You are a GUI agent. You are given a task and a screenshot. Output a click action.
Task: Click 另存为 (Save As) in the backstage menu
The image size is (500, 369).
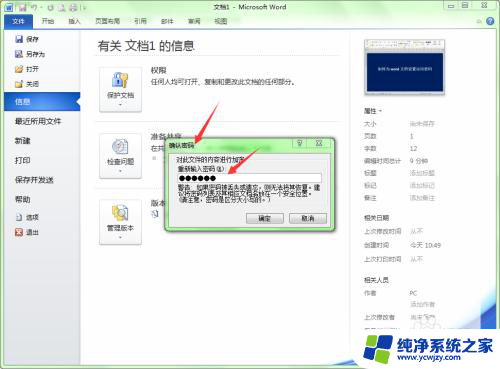tap(30, 54)
